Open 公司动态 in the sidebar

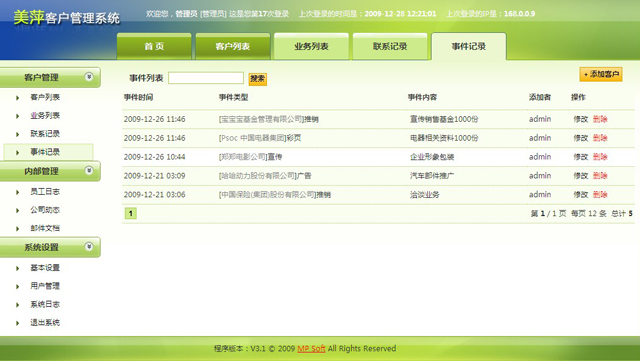(x=45, y=210)
